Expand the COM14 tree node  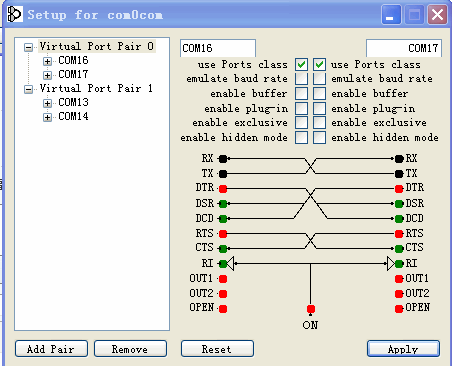tap(47, 117)
